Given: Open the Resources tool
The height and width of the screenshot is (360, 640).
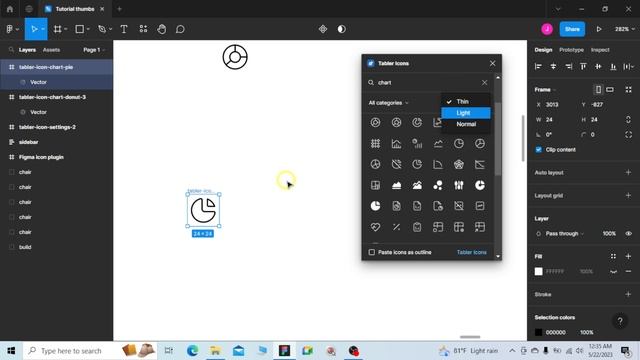Looking at the screenshot, I should coord(143,29).
